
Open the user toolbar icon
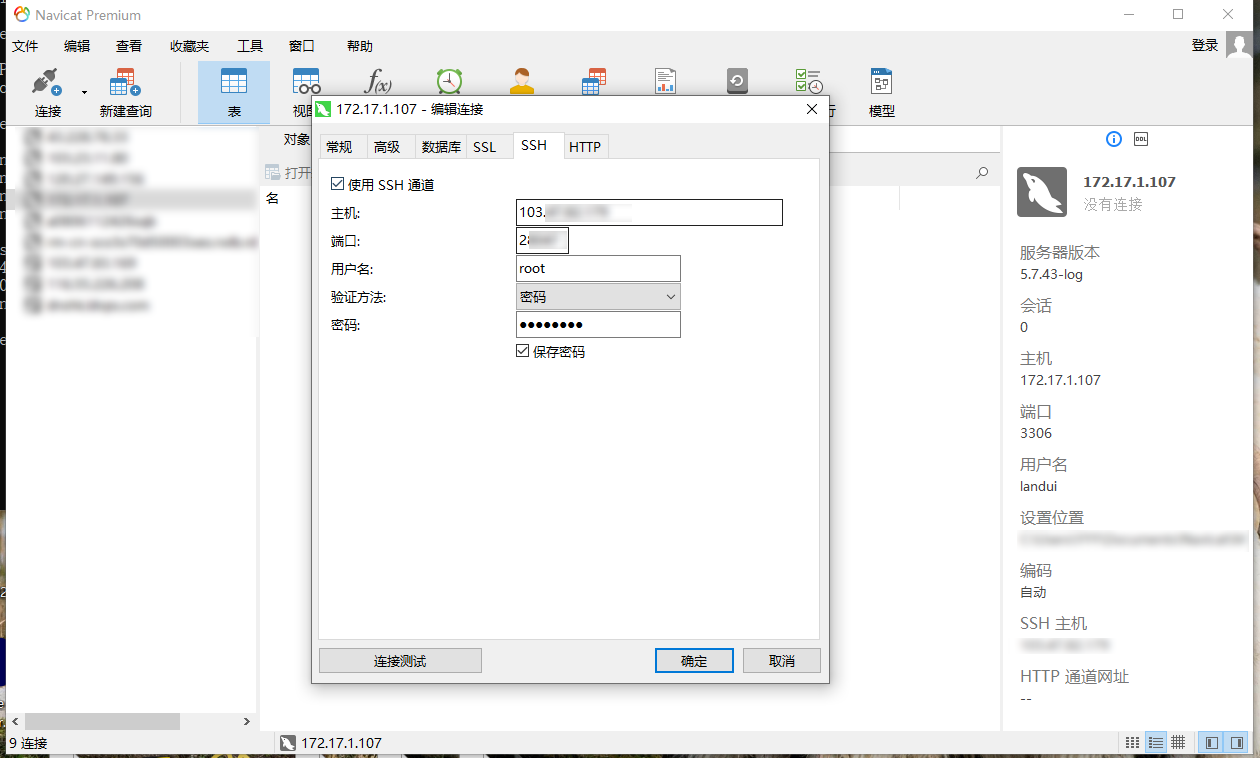[x=522, y=82]
